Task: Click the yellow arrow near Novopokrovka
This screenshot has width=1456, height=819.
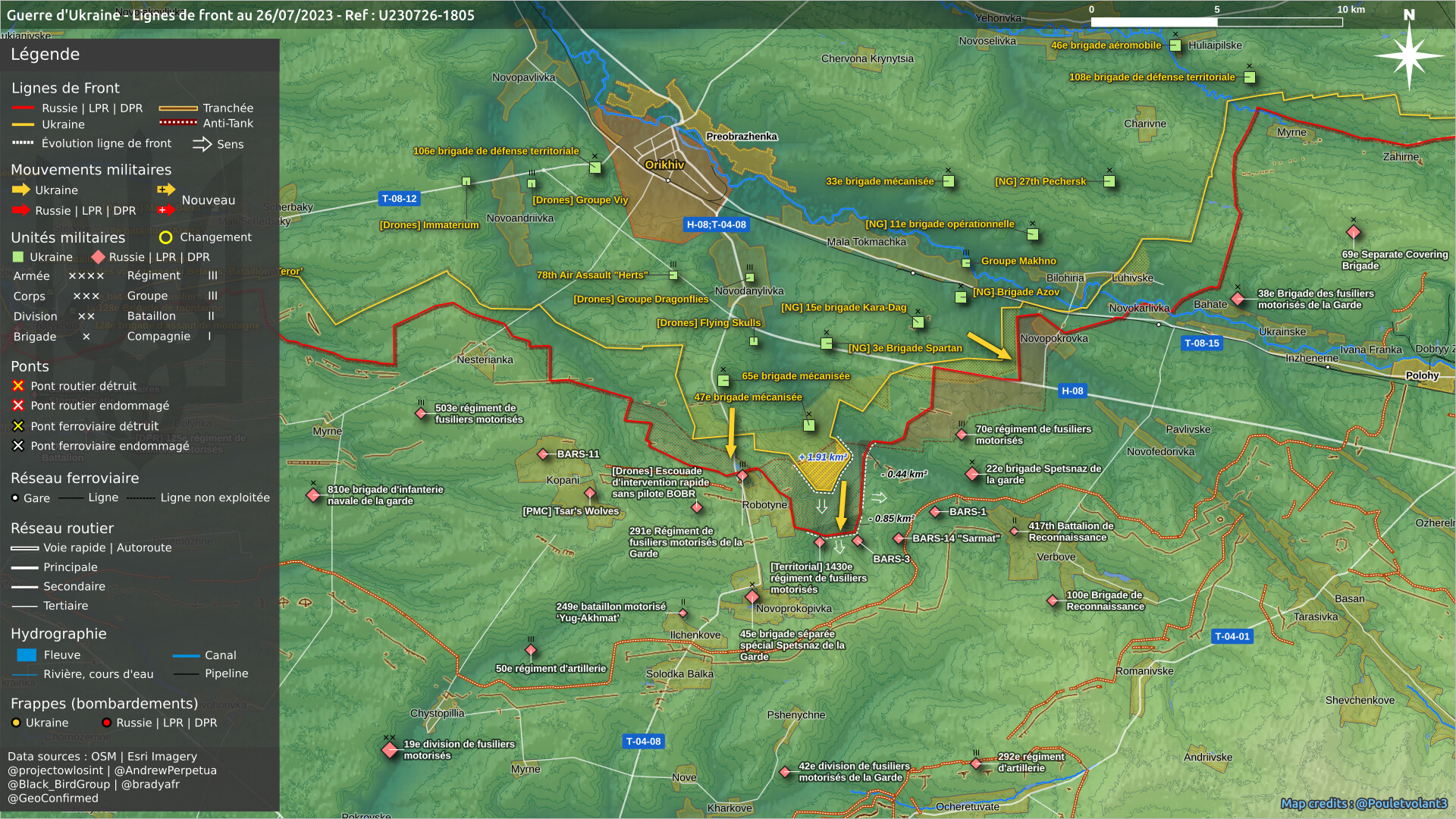Action: (989, 345)
